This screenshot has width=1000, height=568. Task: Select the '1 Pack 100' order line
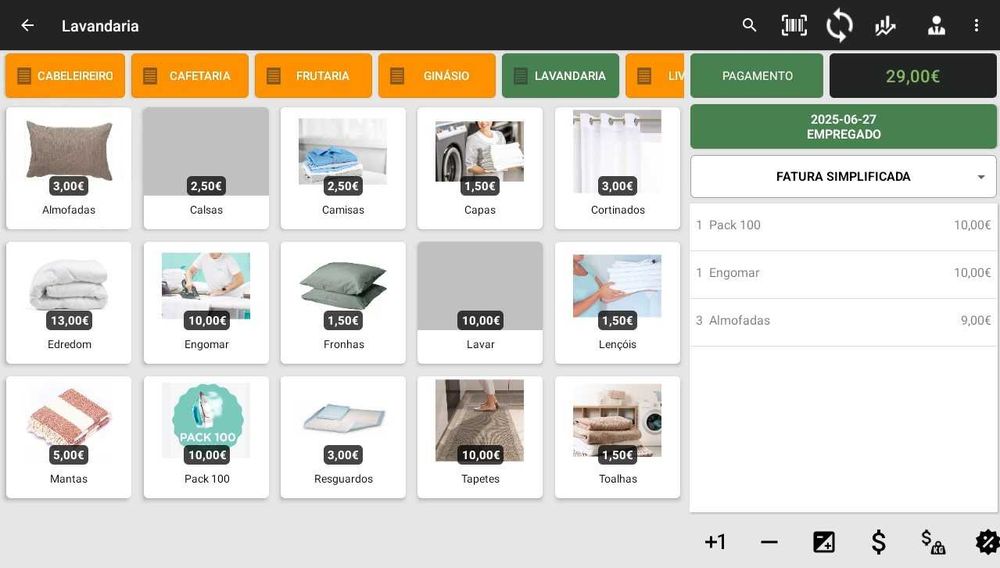(x=843, y=225)
